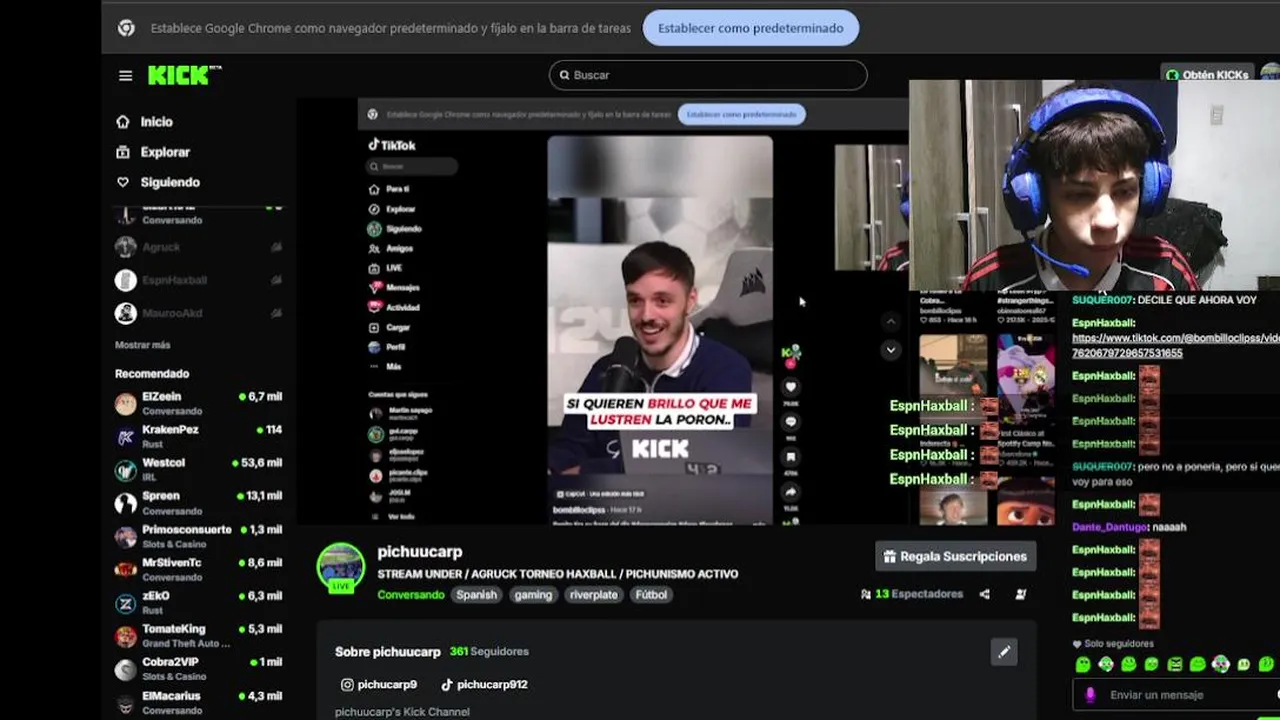Open recommended channel Primosconsuerte
1280x720 pixels.
pyautogui.click(x=199, y=536)
